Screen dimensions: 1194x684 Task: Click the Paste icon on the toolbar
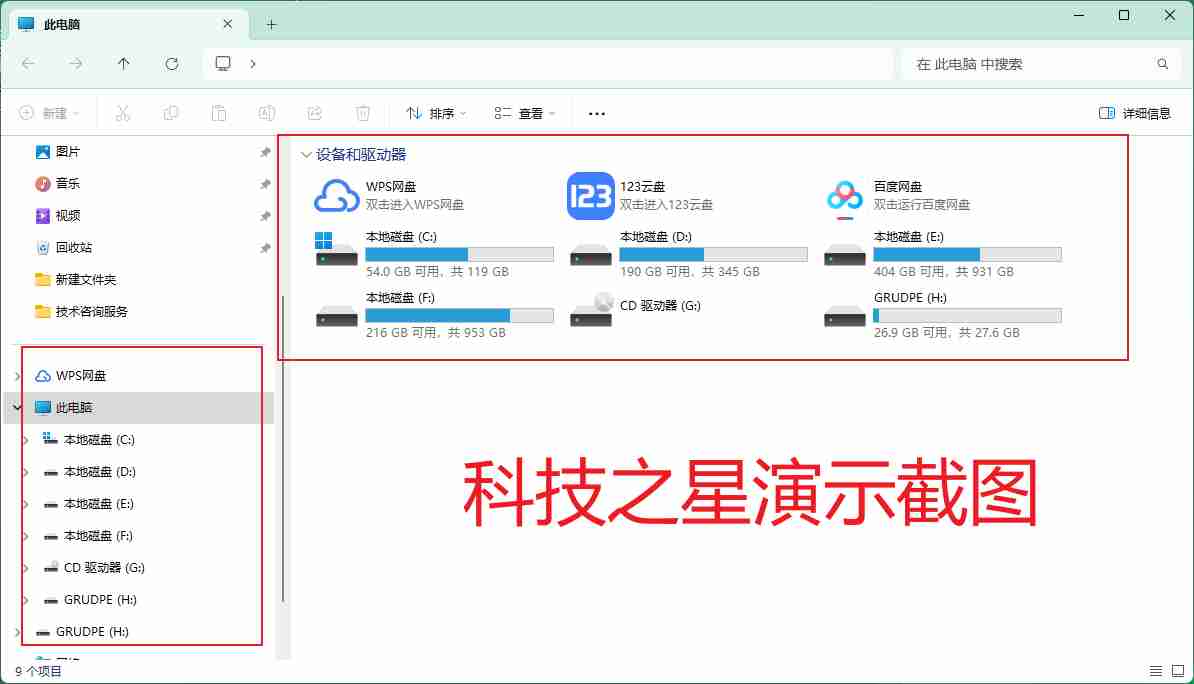[219, 112]
